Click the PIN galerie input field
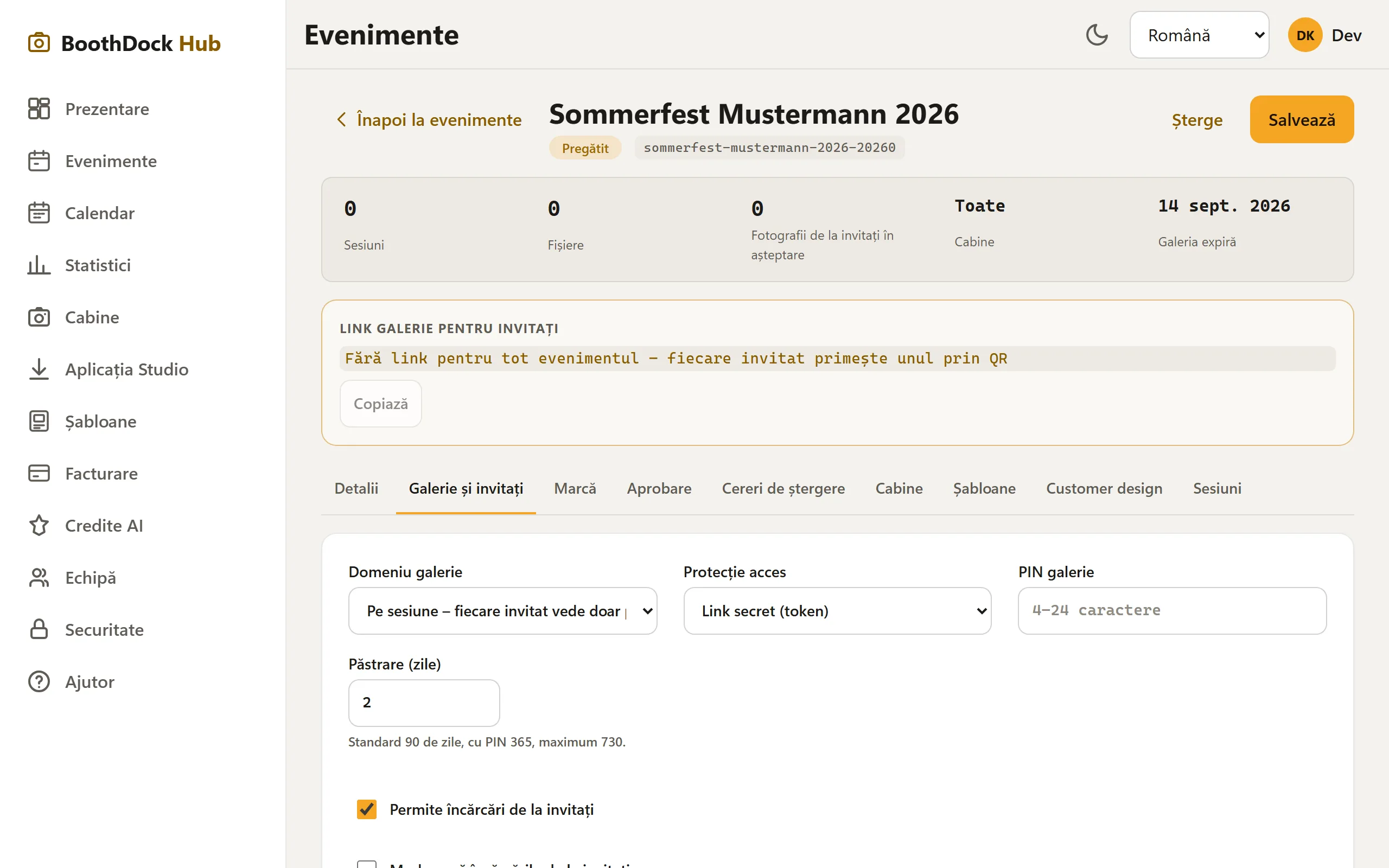The width and height of the screenshot is (1389, 868). point(1172,611)
